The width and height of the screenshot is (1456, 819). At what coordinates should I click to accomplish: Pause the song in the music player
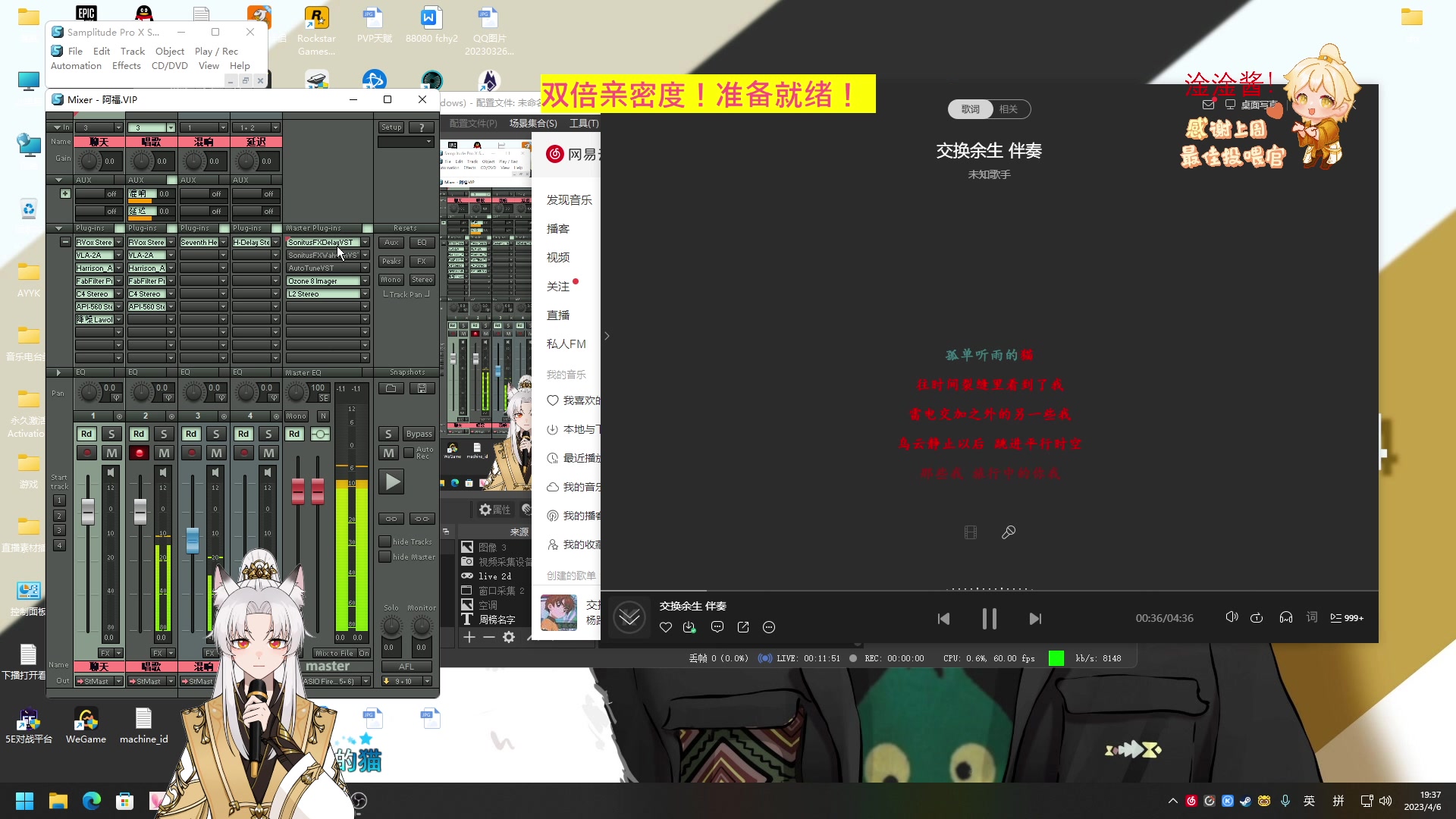[989, 619]
